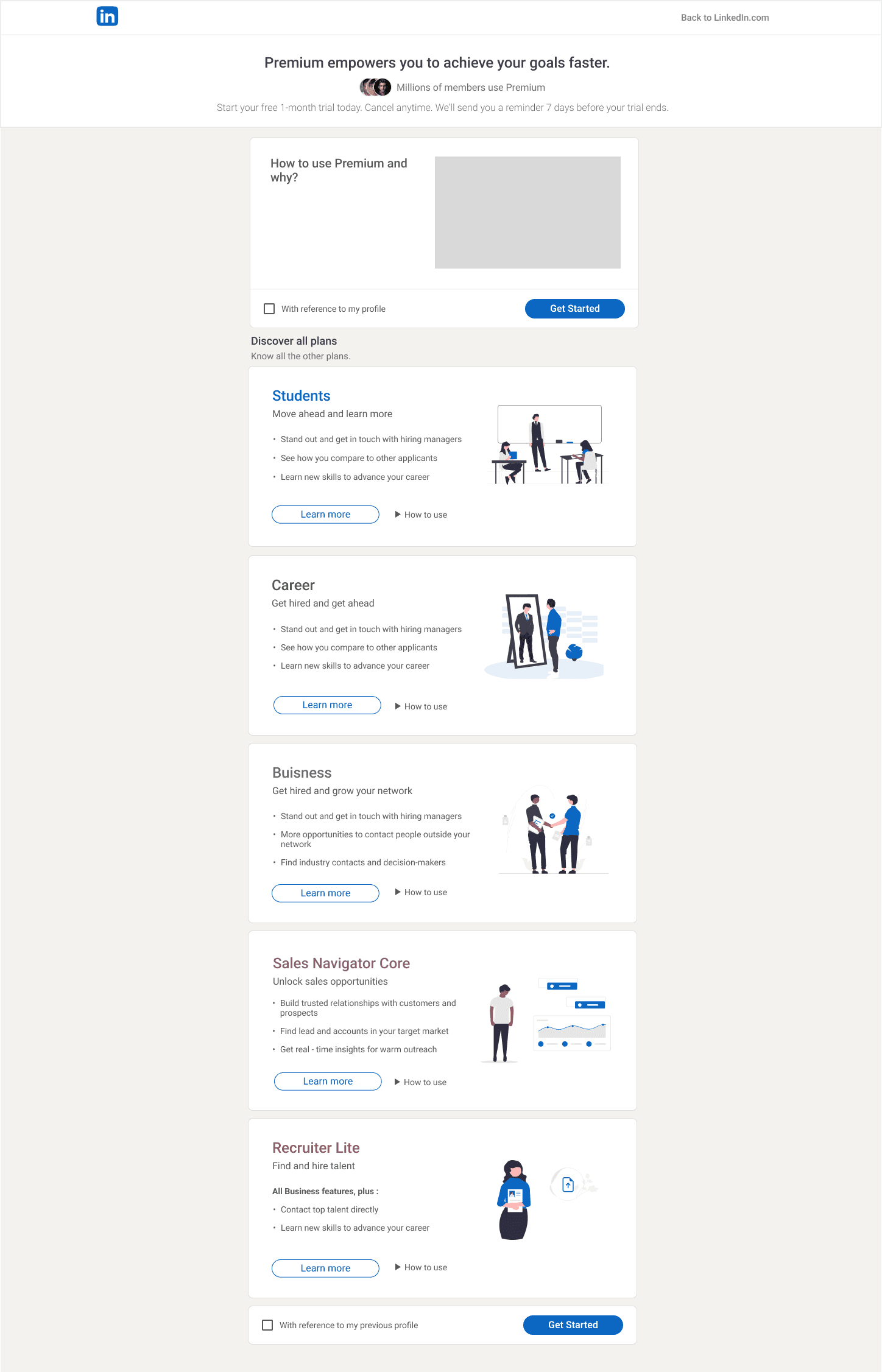Click Get hired and get ahead subtitle
This screenshot has width=882, height=1372.
323,603
